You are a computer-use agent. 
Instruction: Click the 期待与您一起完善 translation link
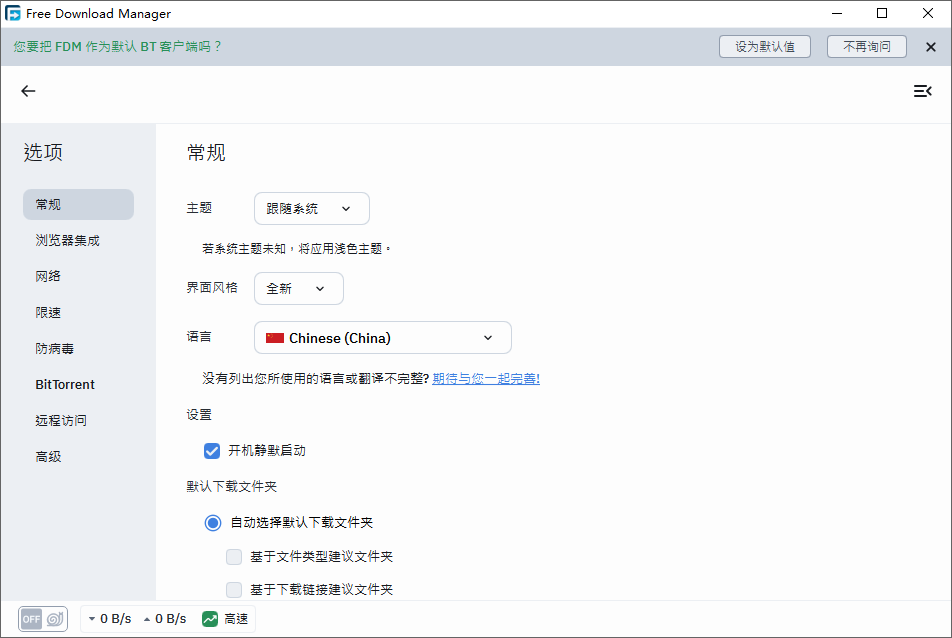pyautogui.click(x=486, y=378)
